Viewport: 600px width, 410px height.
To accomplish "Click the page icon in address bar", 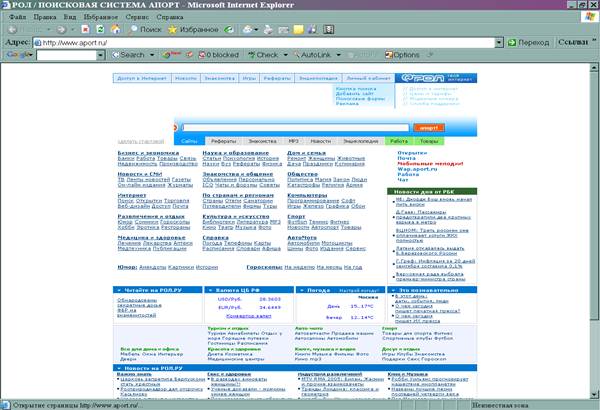I will (38, 43).
